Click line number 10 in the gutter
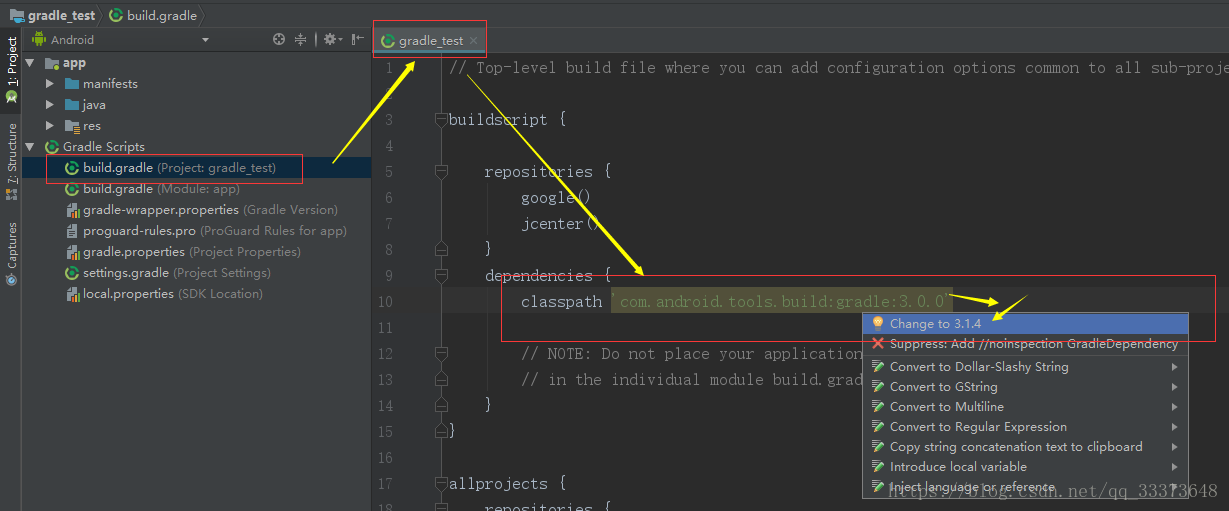 pyautogui.click(x=385, y=302)
